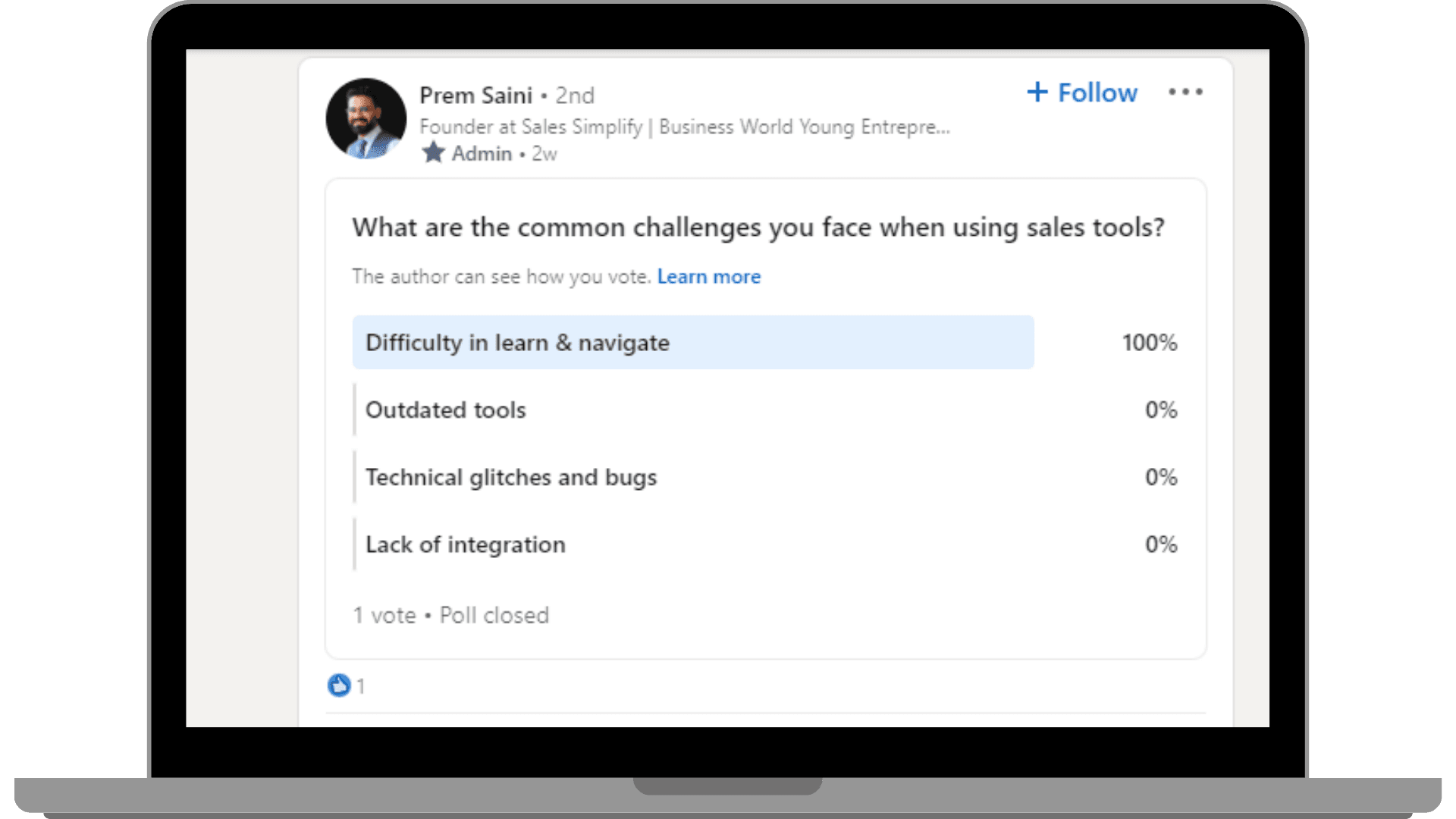The width and height of the screenshot is (1456, 819).
Task: Click the three-dot options menu icon
Action: coord(1185,92)
